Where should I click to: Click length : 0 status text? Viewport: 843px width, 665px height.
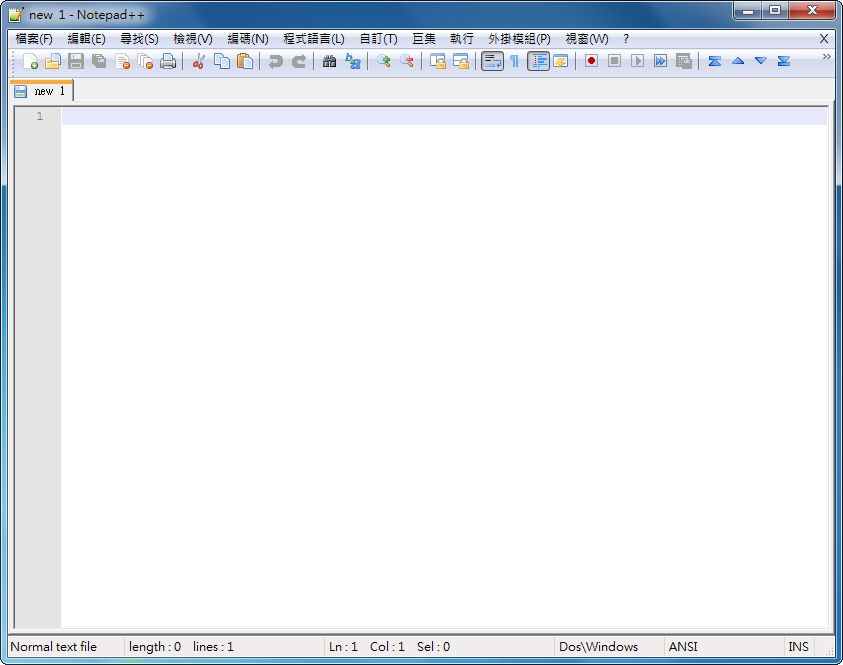[155, 647]
